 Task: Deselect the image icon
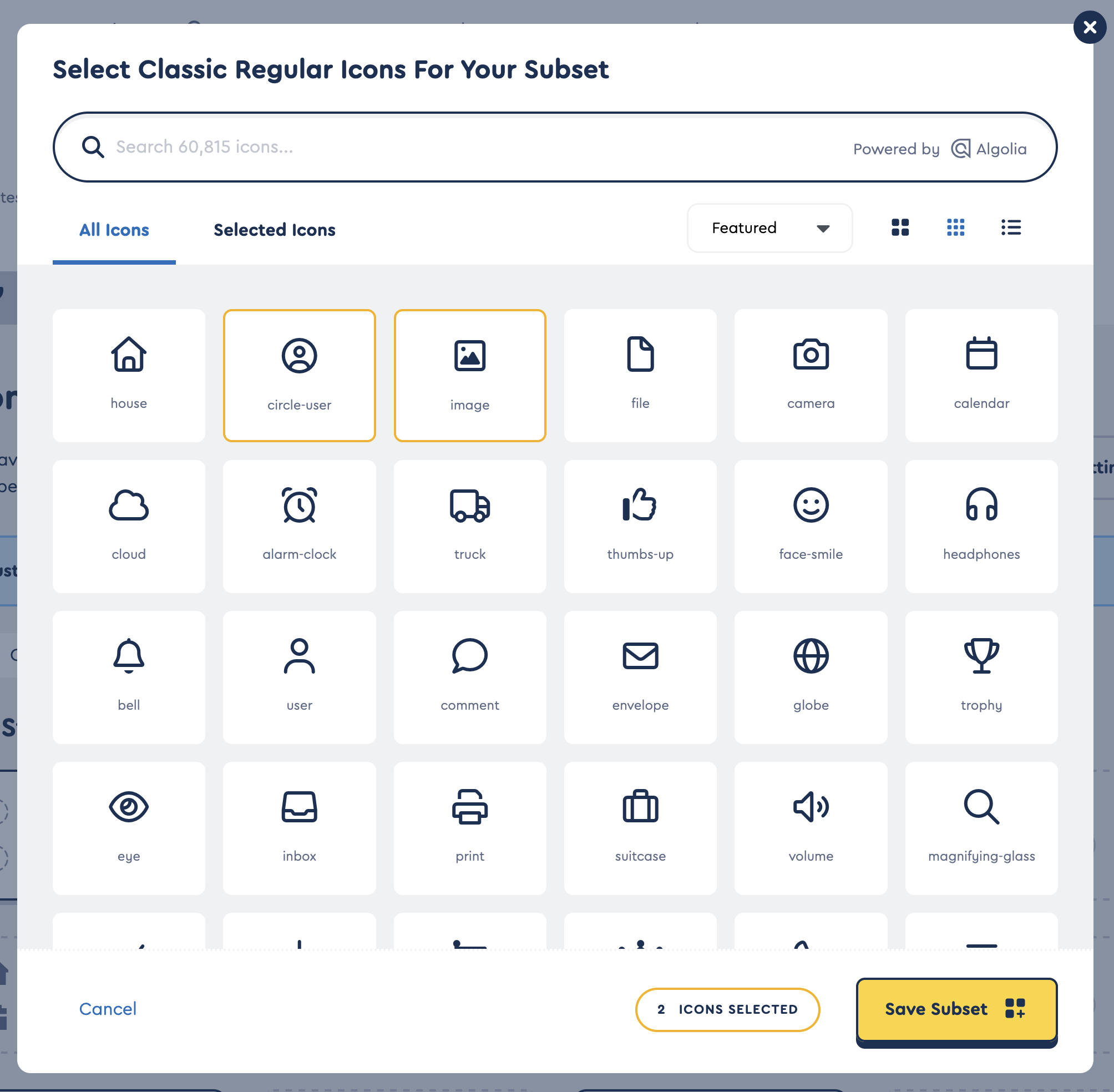click(x=469, y=376)
